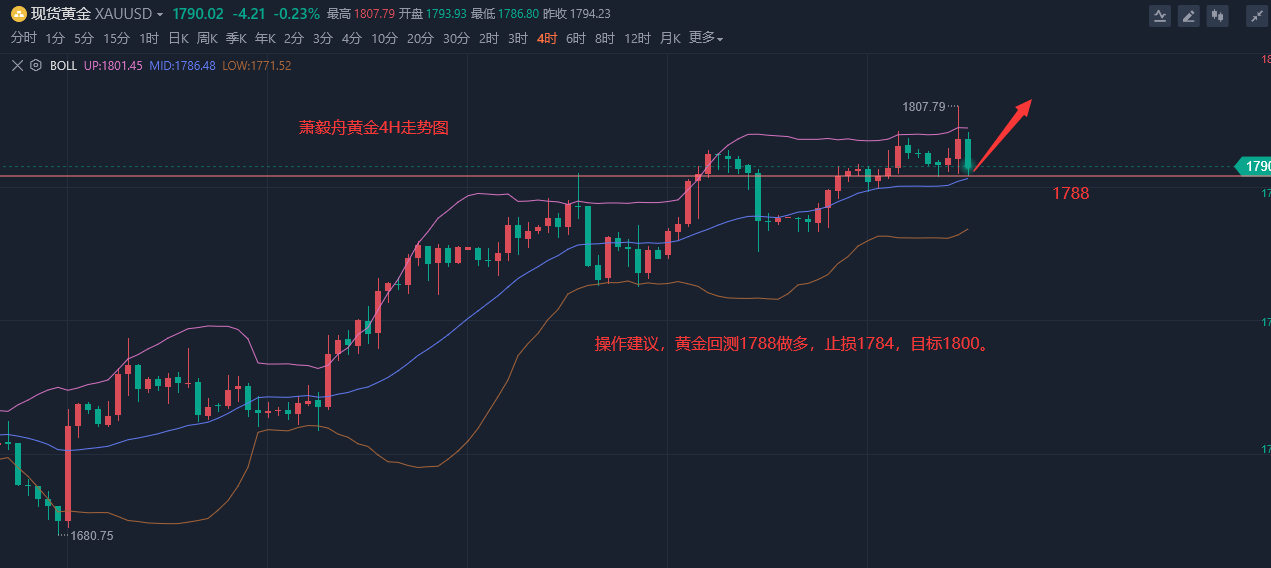This screenshot has width=1271, height=568.
Task: Click the gold coin symbol icon
Action: pos(18,14)
